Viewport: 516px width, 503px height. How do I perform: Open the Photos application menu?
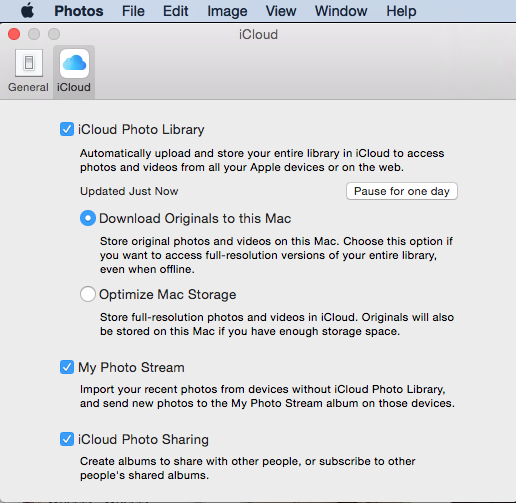coord(79,11)
